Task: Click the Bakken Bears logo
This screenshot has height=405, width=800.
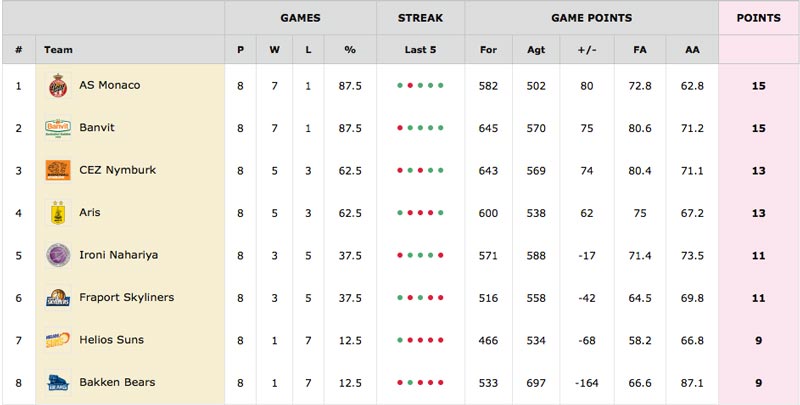Action: click(58, 382)
